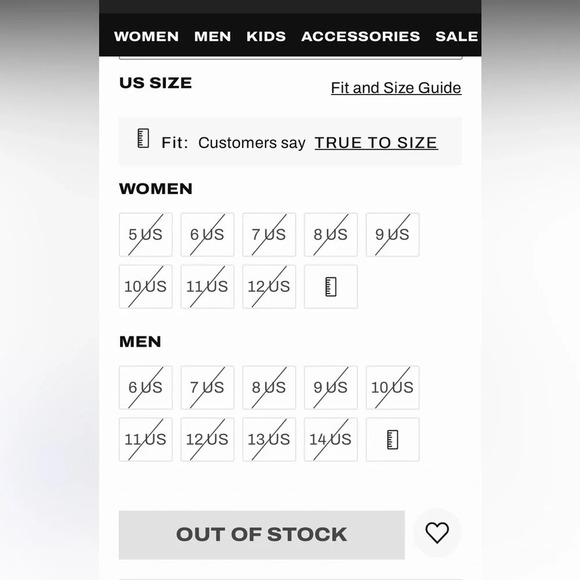
Task: Select Women size 10 US
Action: tap(146, 287)
